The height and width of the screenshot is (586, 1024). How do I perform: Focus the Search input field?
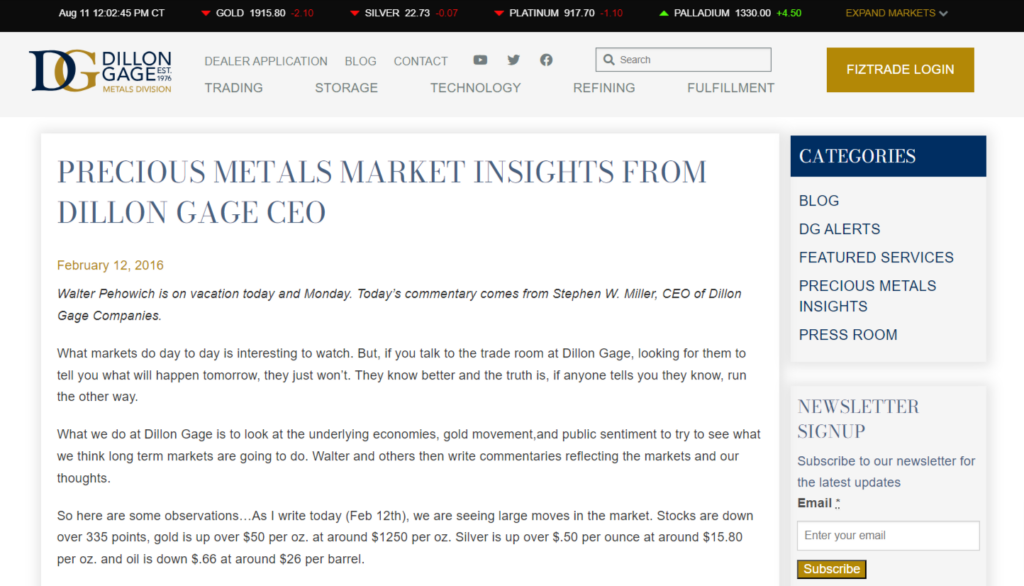(x=683, y=59)
